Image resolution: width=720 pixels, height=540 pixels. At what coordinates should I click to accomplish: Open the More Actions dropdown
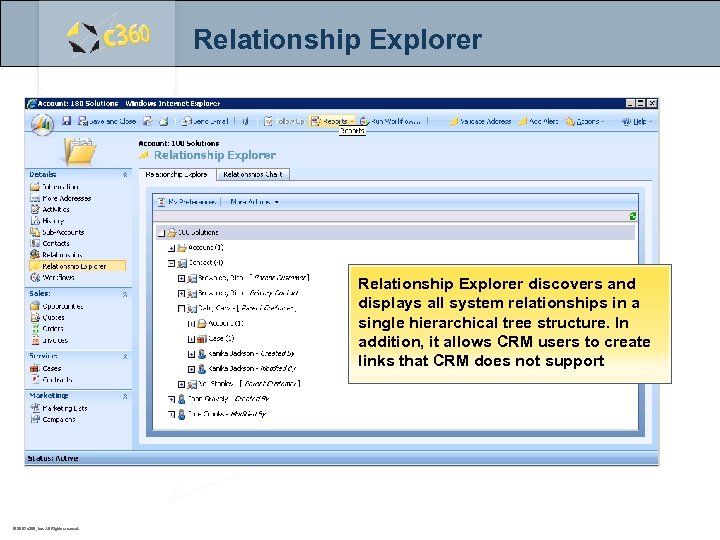point(254,202)
